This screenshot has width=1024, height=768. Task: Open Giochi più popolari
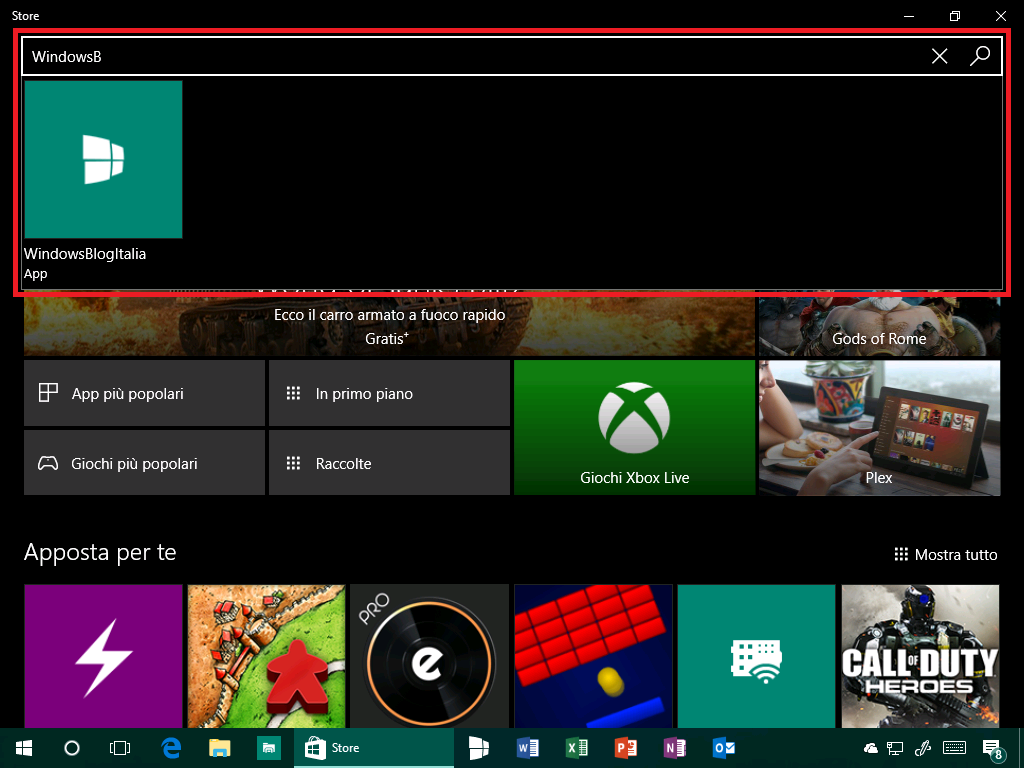[144, 462]
